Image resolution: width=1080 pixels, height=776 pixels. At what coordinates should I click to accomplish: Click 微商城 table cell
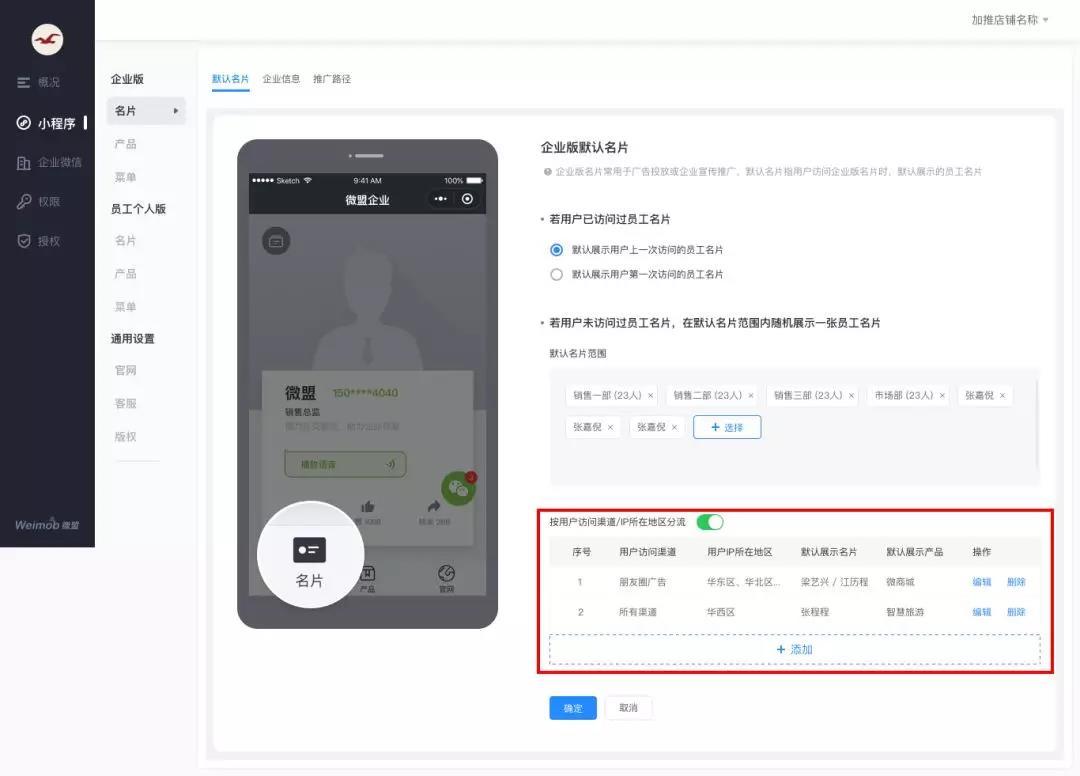(900, 582)
